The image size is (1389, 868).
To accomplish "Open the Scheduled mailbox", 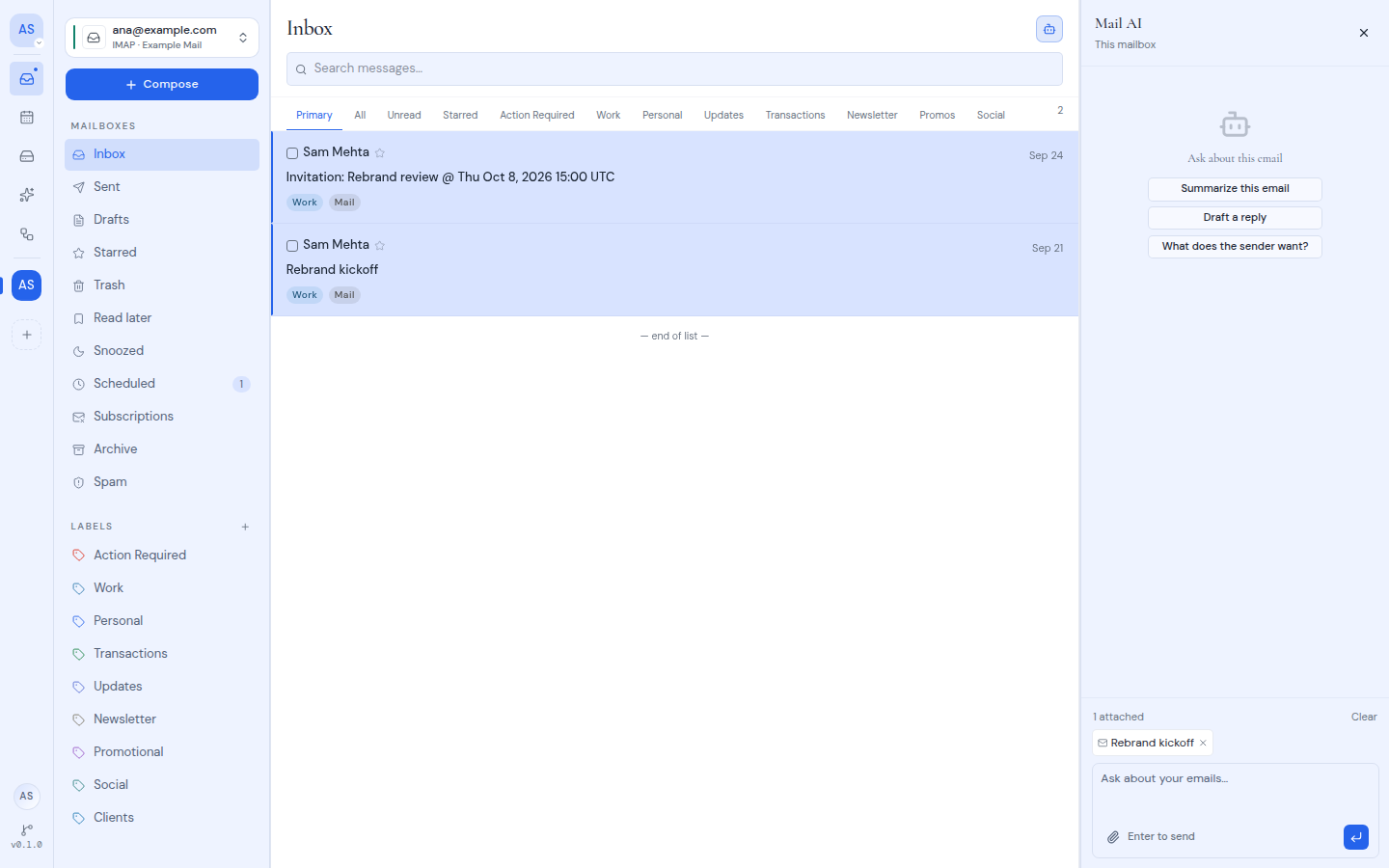I will pyautogui.click(x=162, y=384).
